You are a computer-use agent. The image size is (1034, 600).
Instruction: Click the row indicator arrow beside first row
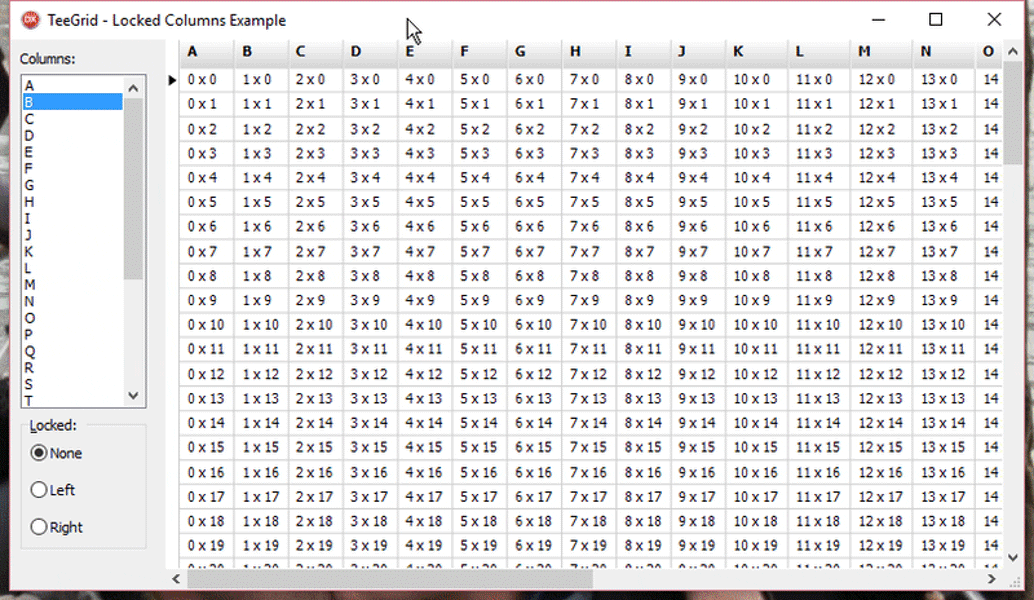pos(171,80)
